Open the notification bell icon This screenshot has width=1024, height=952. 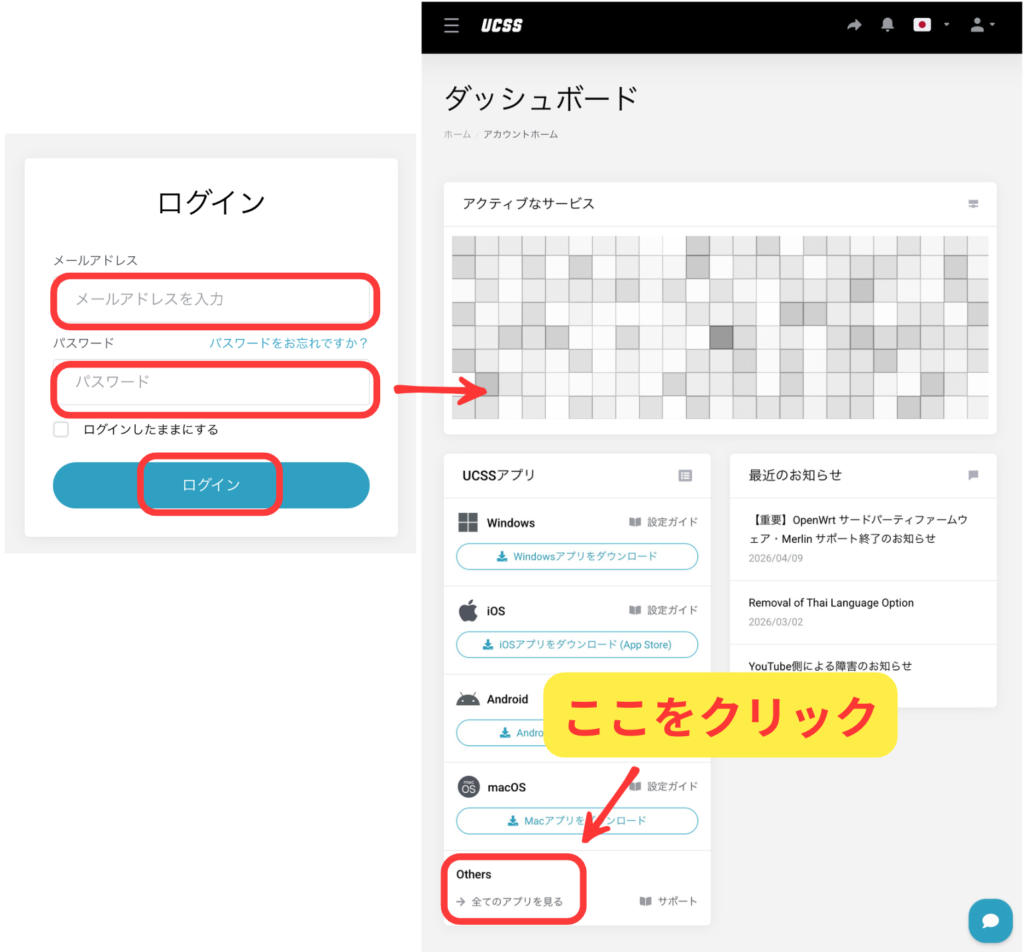click(x=887, y=25)
